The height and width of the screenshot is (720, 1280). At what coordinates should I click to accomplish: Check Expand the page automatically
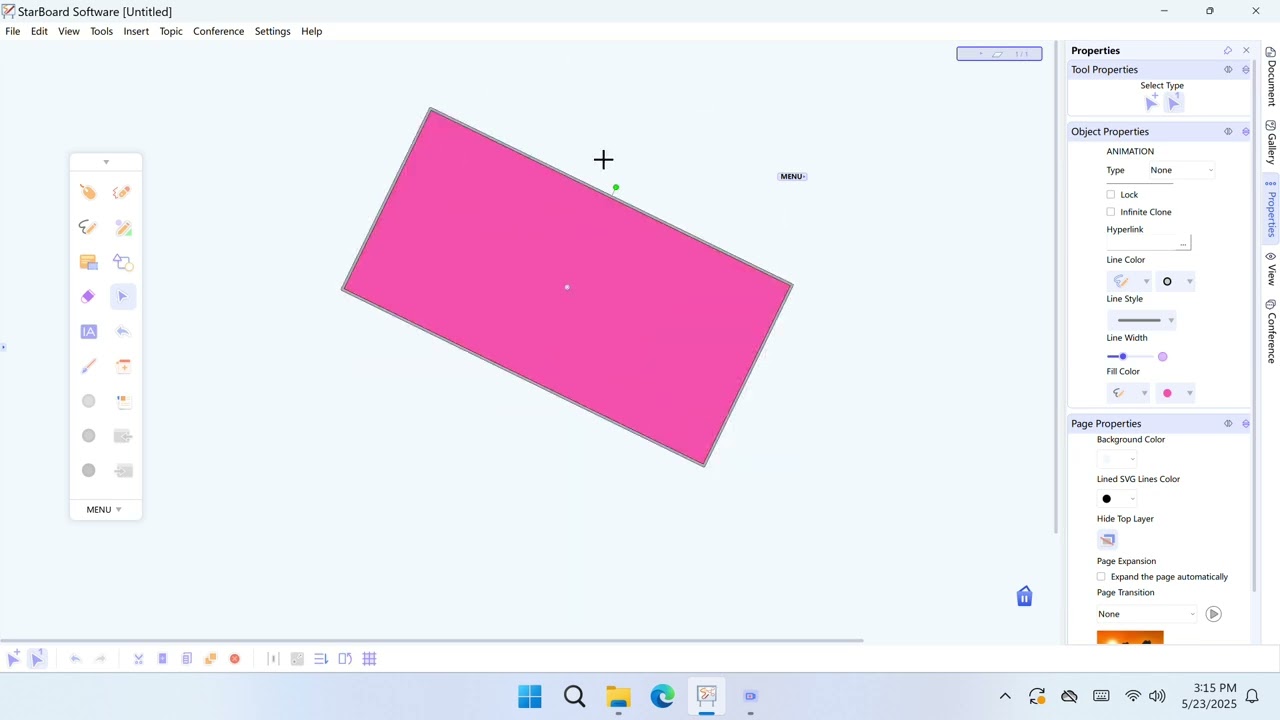[x=1101, y=577]
